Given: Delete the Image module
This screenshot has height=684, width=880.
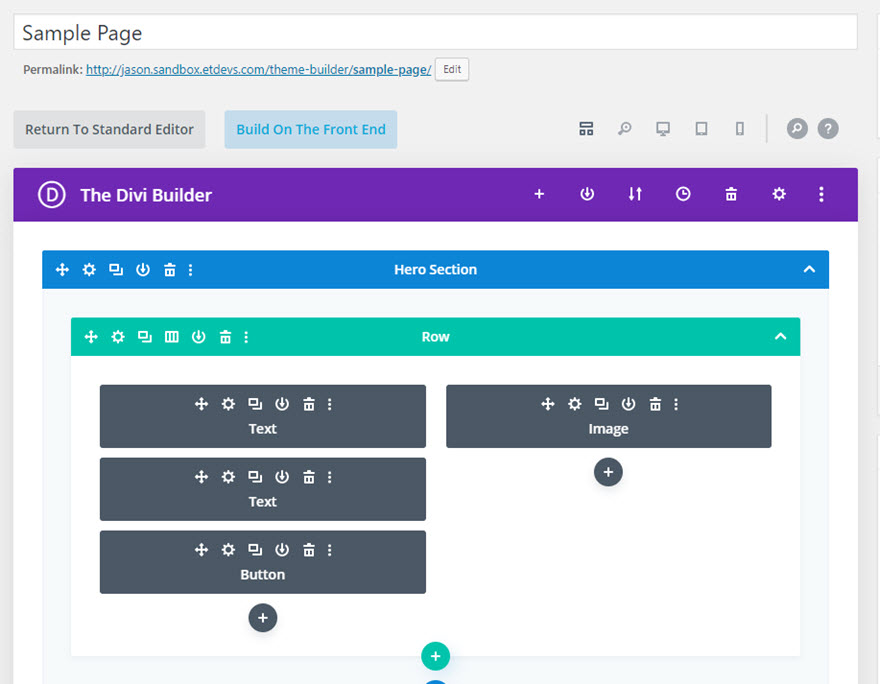Looking at the screenshot, I should click(655, 404).
